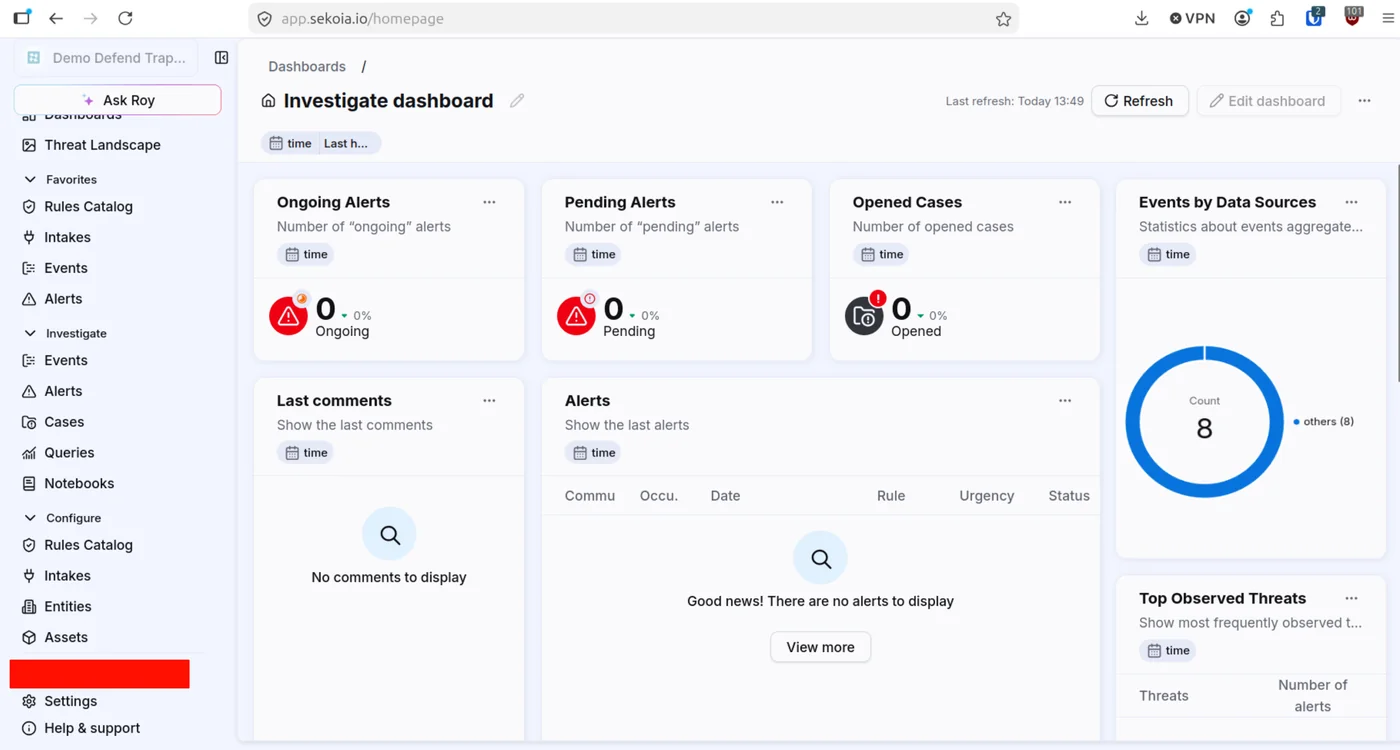Click the Assets cube icon
1400x750 pixels.
click(29, 638)
